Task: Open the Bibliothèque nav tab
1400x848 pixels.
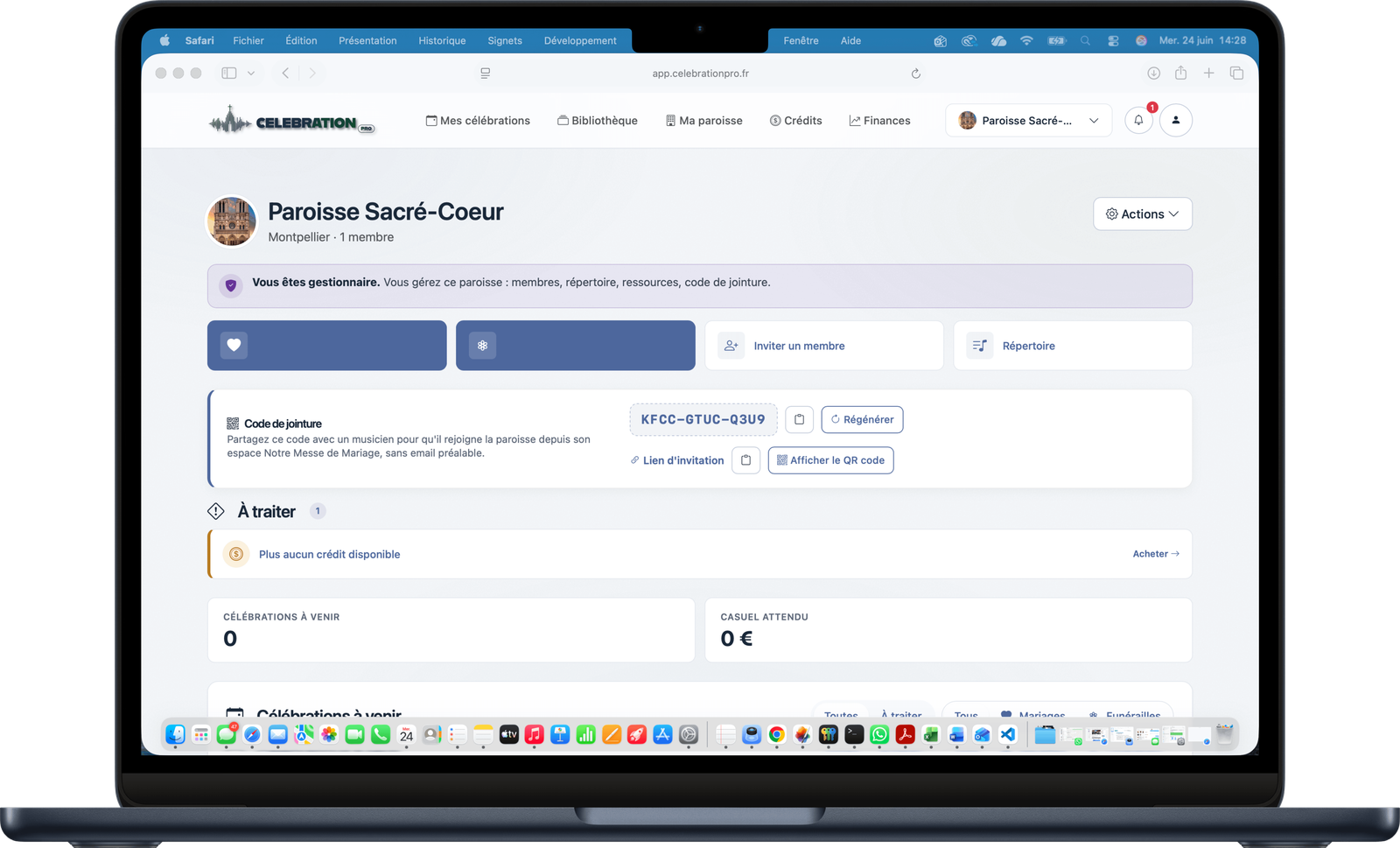Action: tap(598, 121)
